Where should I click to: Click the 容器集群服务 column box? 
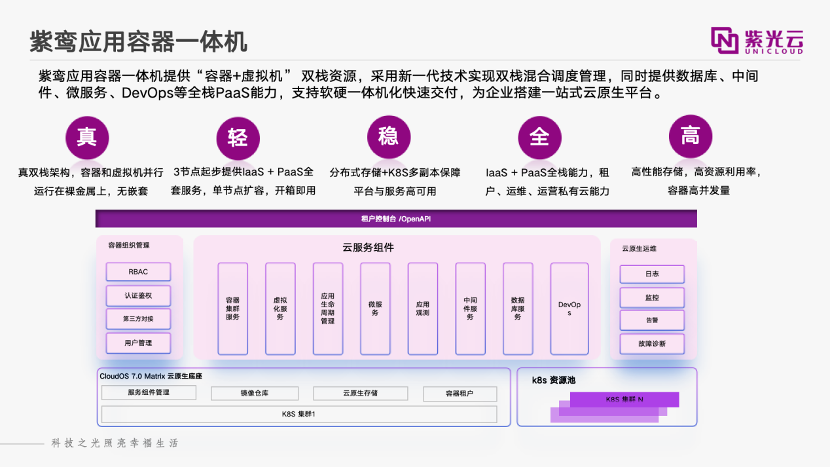point(233,307)
